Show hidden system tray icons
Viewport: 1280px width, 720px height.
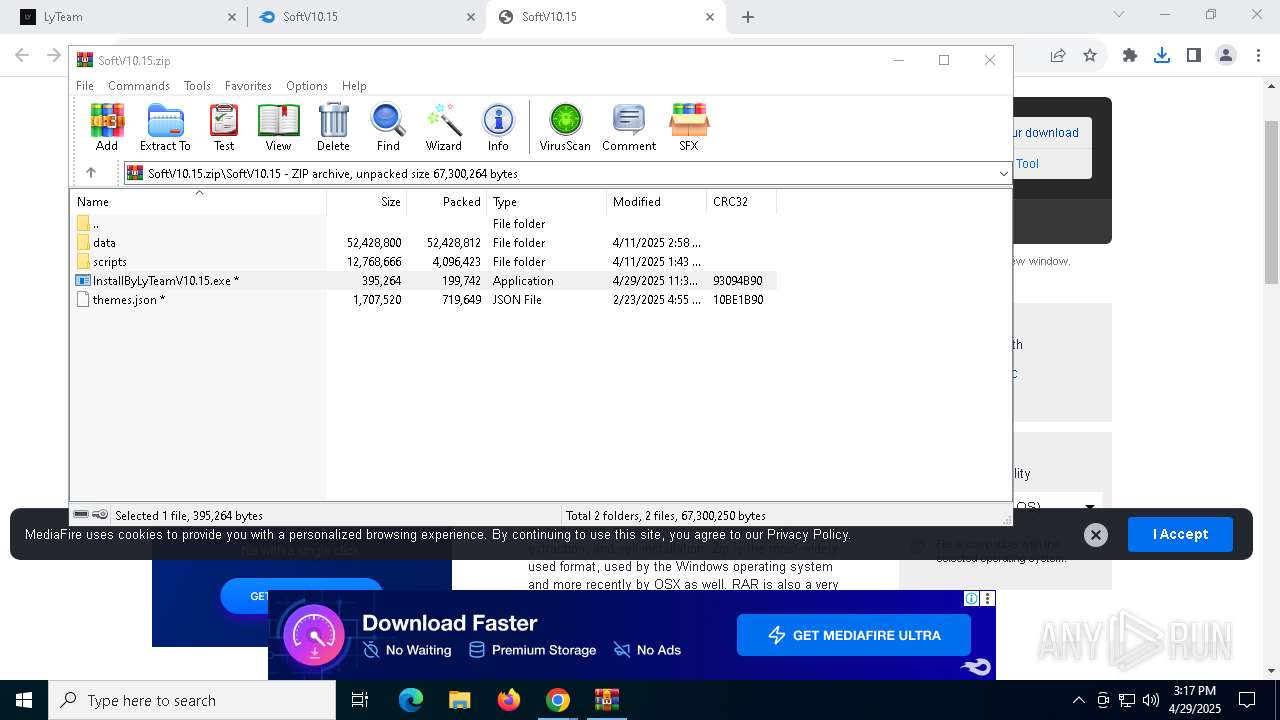click(1078, 700)
